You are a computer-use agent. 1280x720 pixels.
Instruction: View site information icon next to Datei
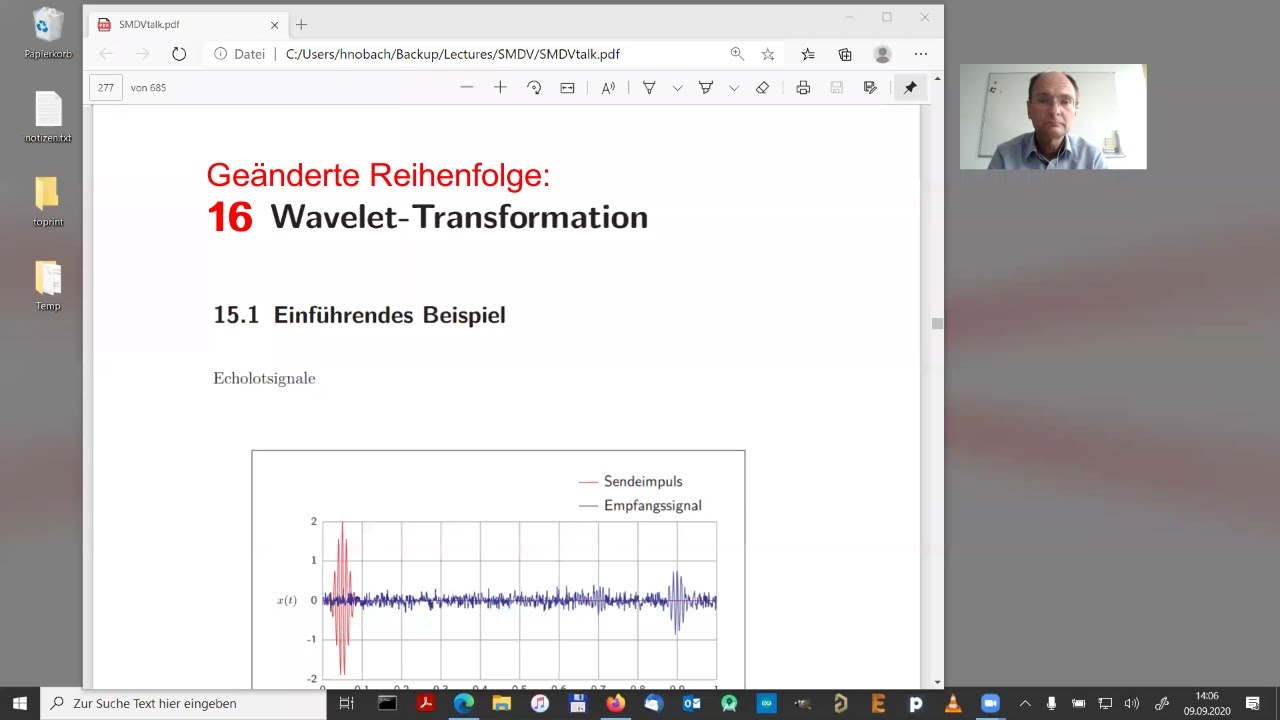pos(220,54)
